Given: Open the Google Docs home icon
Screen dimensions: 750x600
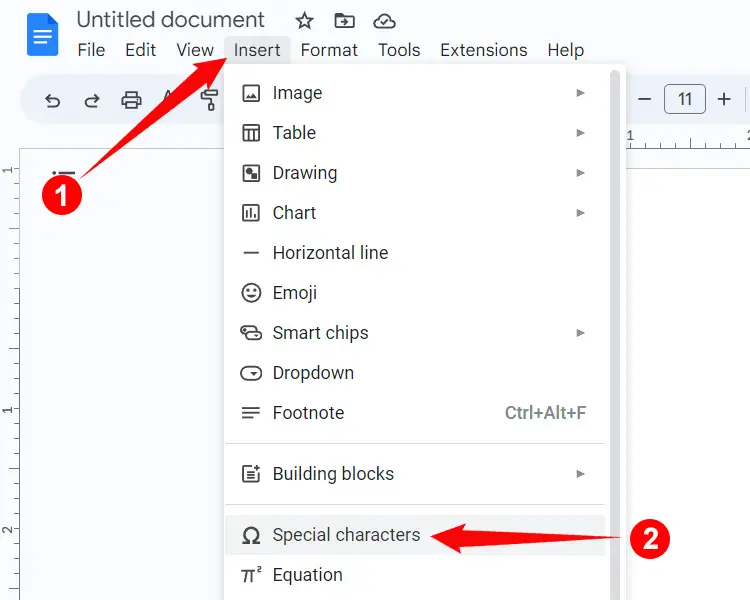Looking at the screenshot, I should pos(43,36).
